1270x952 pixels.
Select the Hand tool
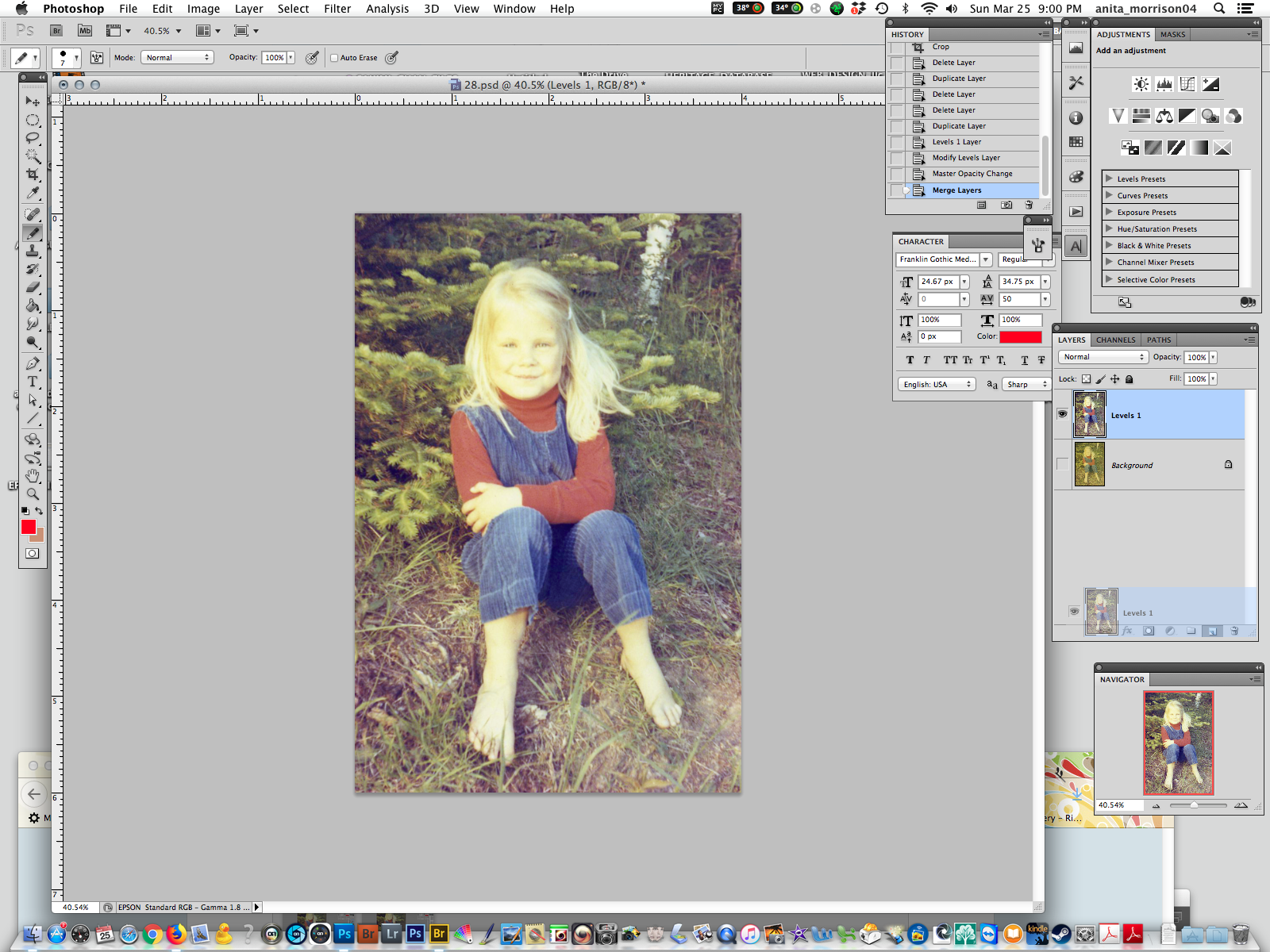coord(33,476)
